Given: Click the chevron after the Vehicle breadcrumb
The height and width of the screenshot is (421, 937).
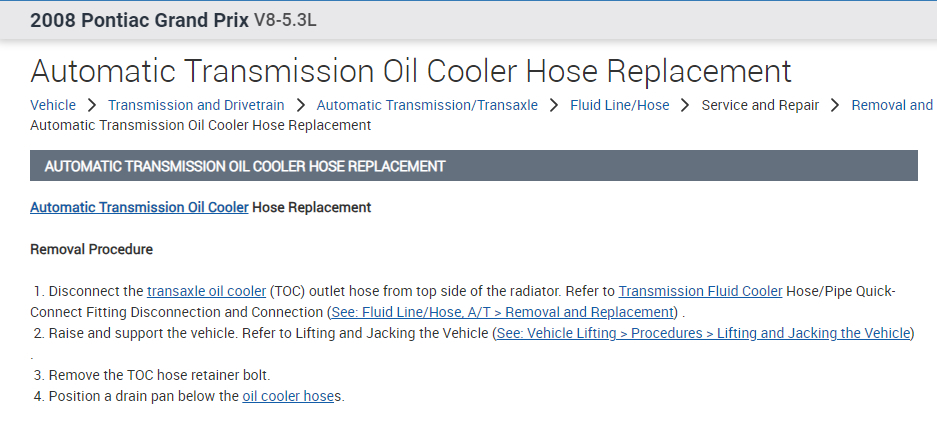Looking at the screenshot, I should 91,105.
